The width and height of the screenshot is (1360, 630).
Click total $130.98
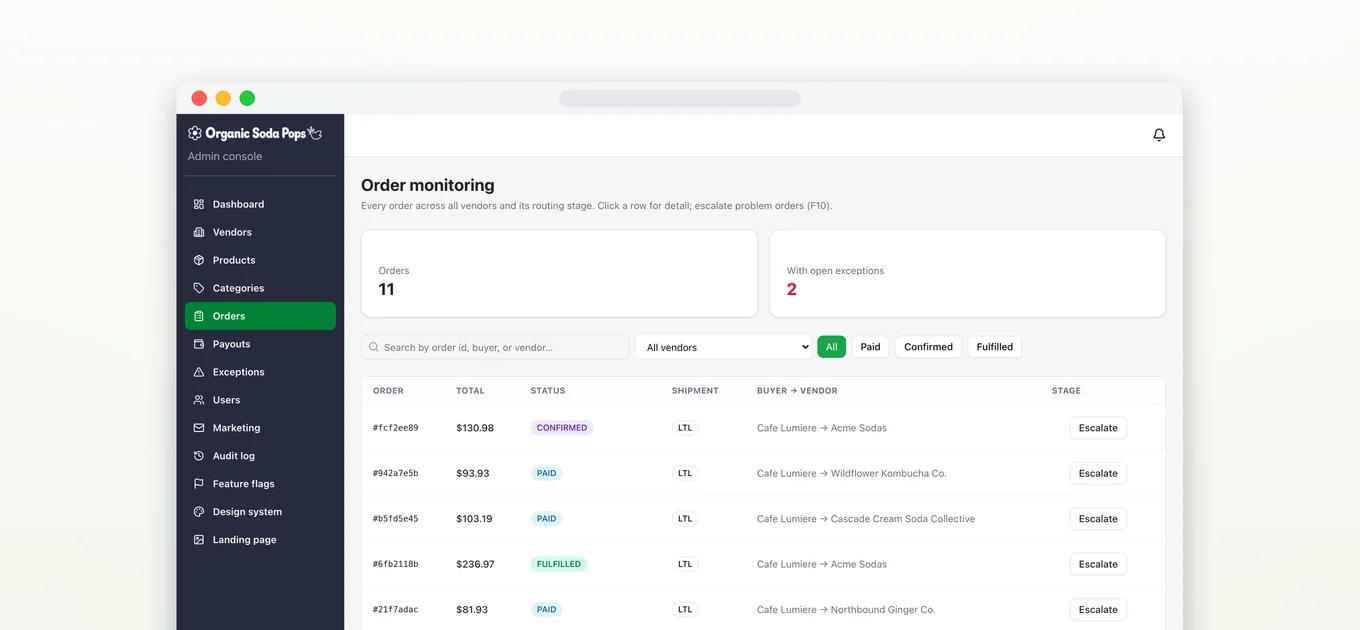click(475, 428)
